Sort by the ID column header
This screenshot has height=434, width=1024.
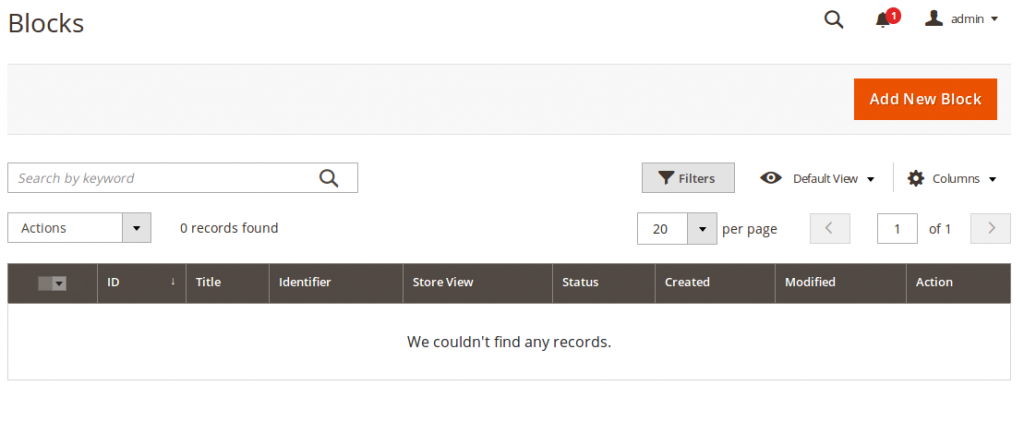[114, 282]
